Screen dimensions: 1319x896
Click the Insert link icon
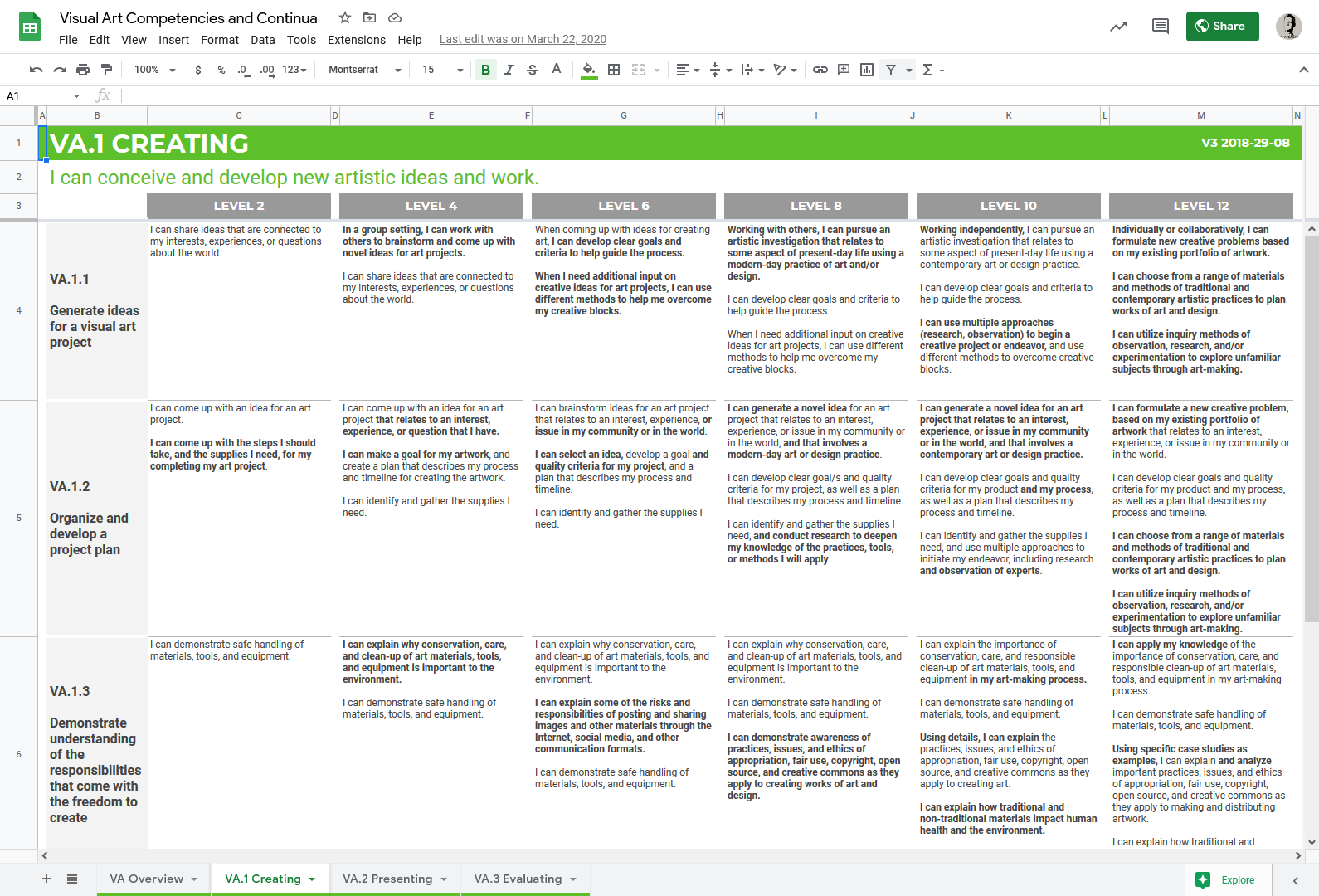[820, 70]
